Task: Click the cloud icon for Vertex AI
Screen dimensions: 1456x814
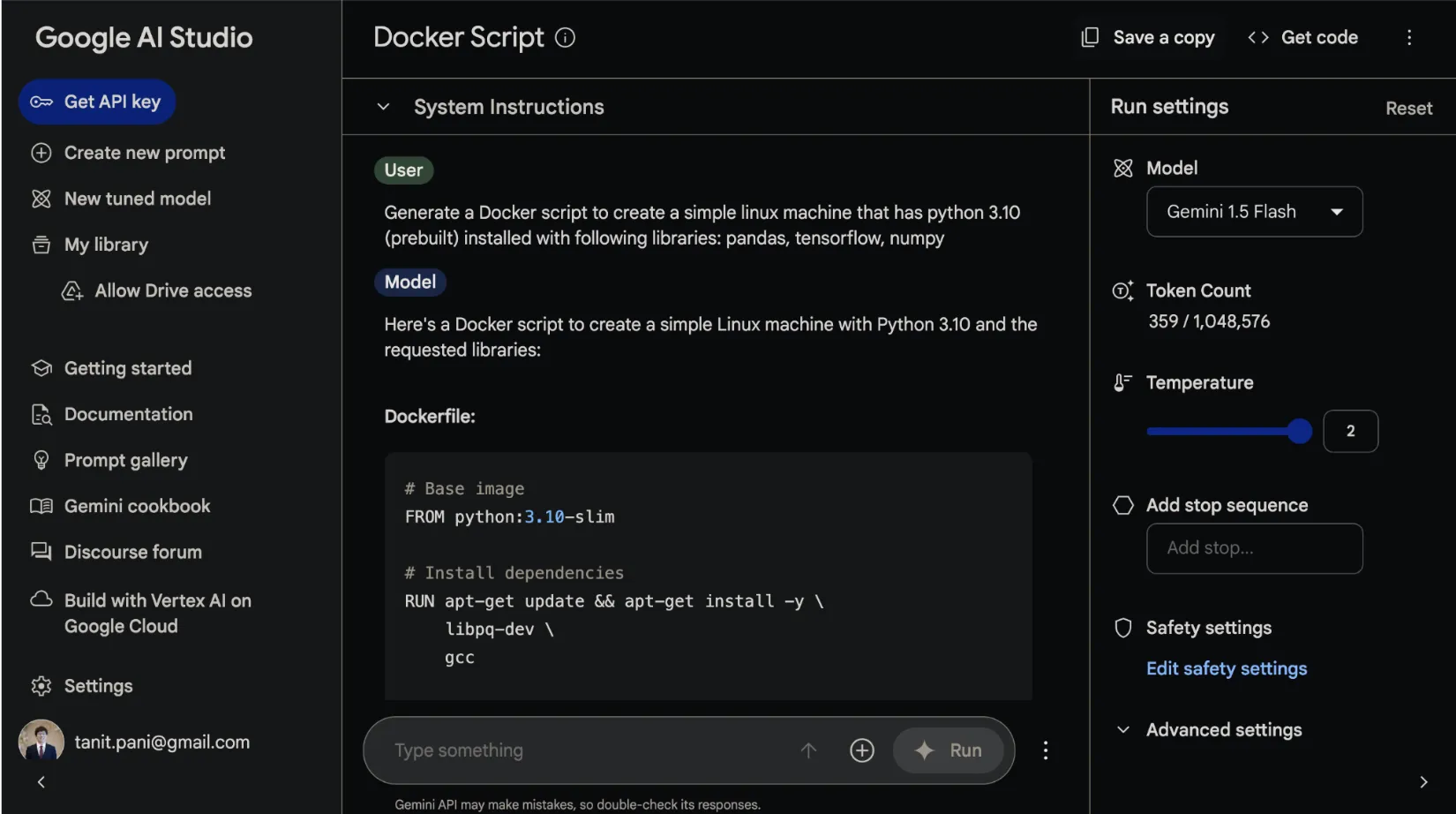Action: pos(41,599)
